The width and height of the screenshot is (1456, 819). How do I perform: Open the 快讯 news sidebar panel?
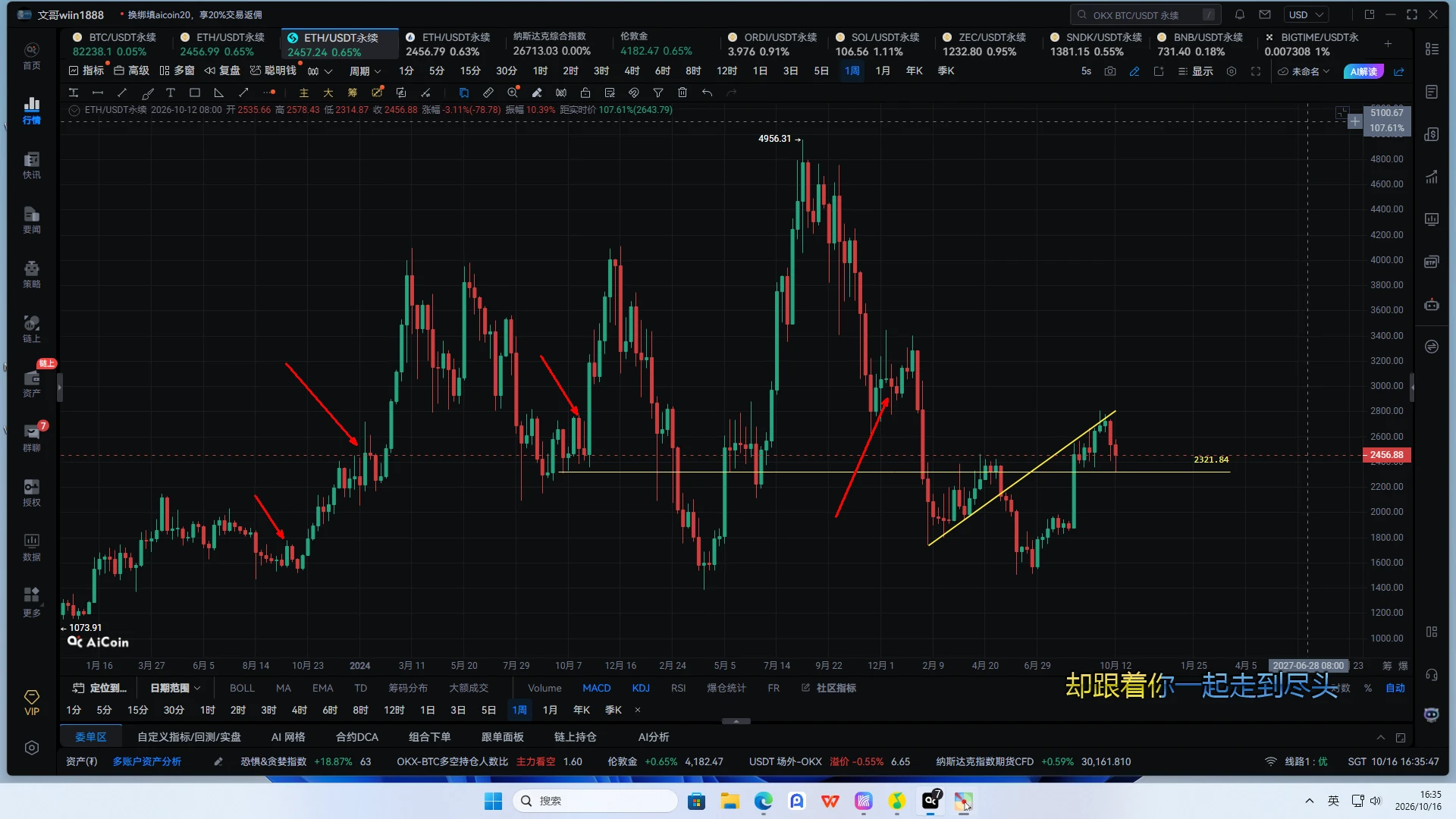[x=32, y=165]
